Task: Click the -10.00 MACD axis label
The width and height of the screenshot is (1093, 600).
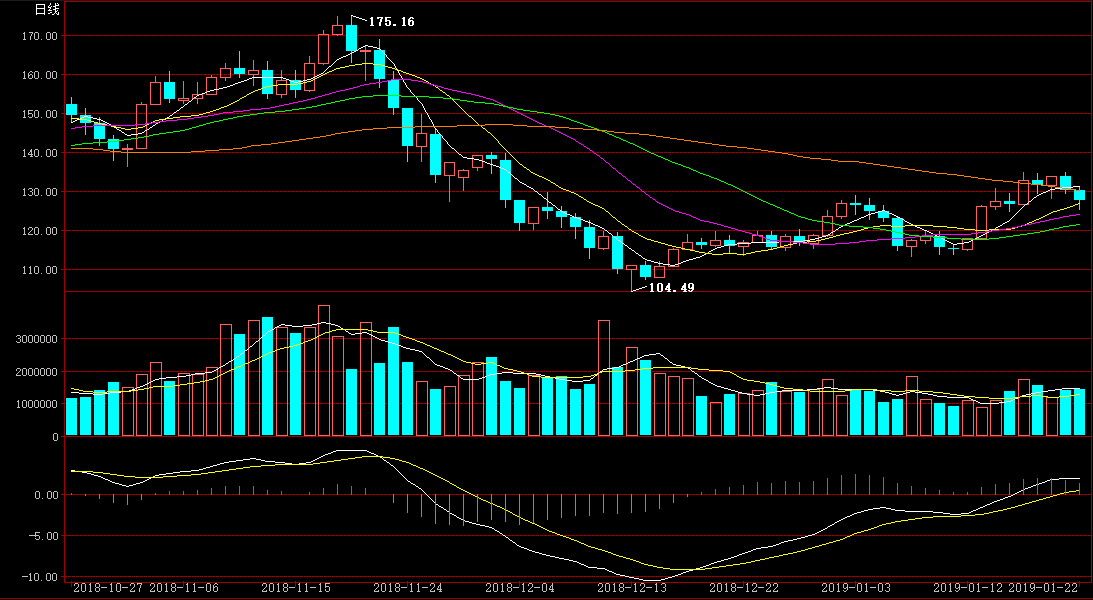Action: (x=39, y=577)
